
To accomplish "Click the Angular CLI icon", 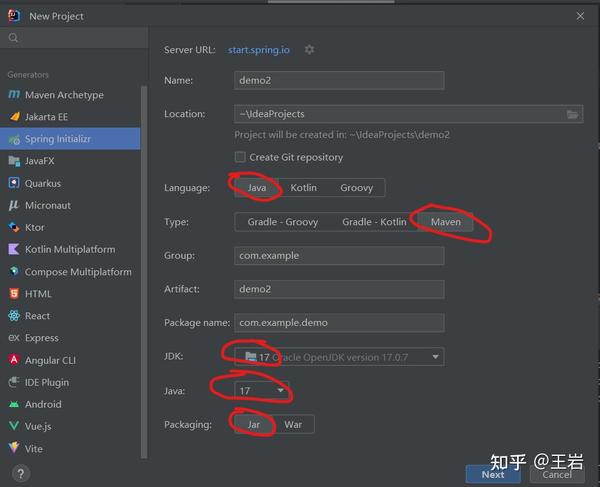I will pos(14,360).
